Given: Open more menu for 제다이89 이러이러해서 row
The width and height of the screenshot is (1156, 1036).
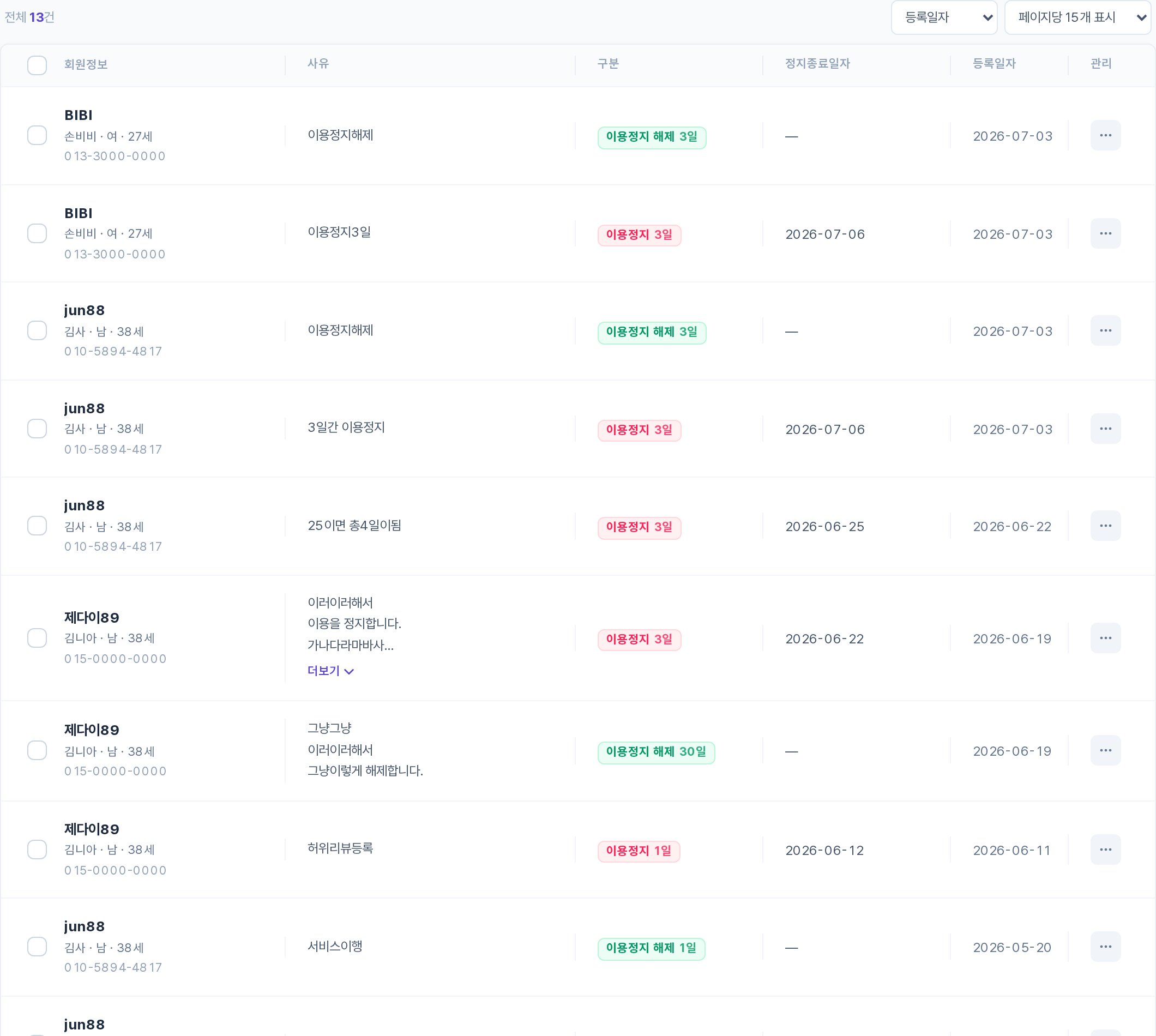Looking at the screenshot, I should [1105, 638].
